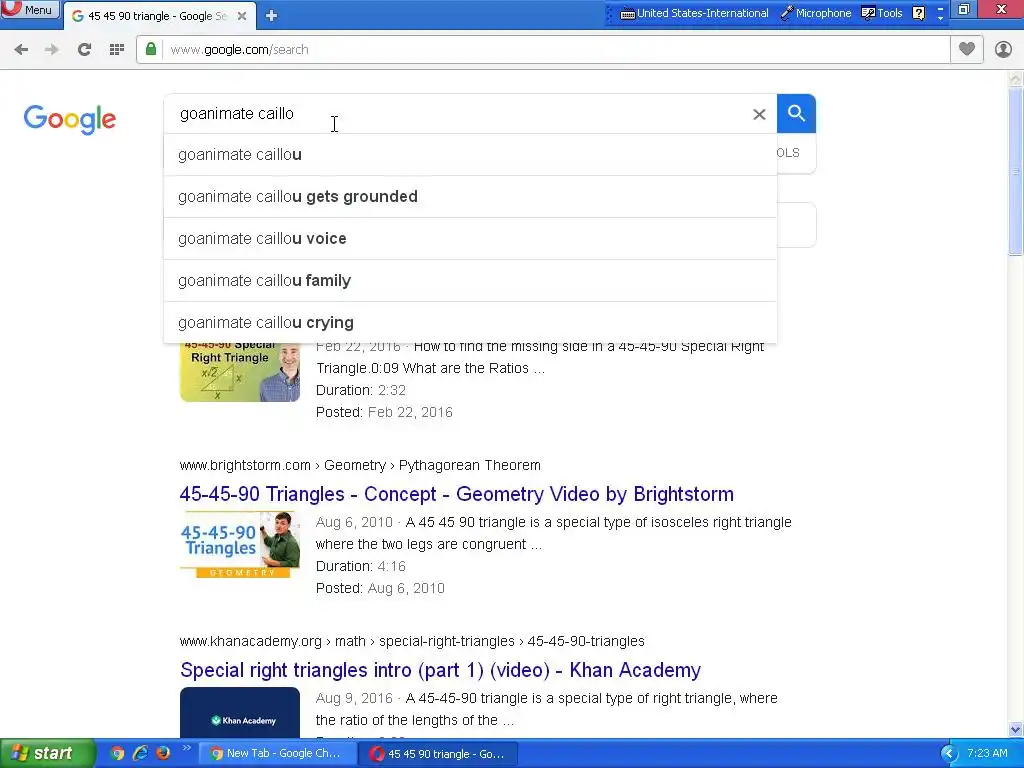Click the 7:23 AM taskbar clock

987,754
